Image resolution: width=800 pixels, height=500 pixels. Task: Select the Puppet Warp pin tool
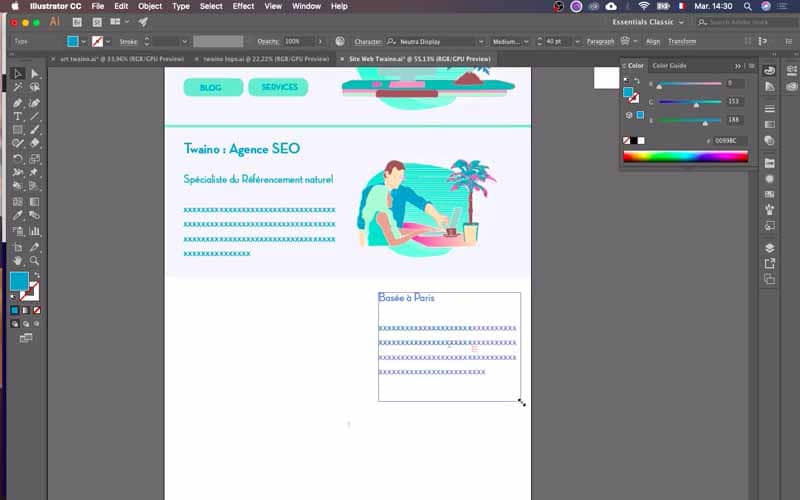(34, 172)
